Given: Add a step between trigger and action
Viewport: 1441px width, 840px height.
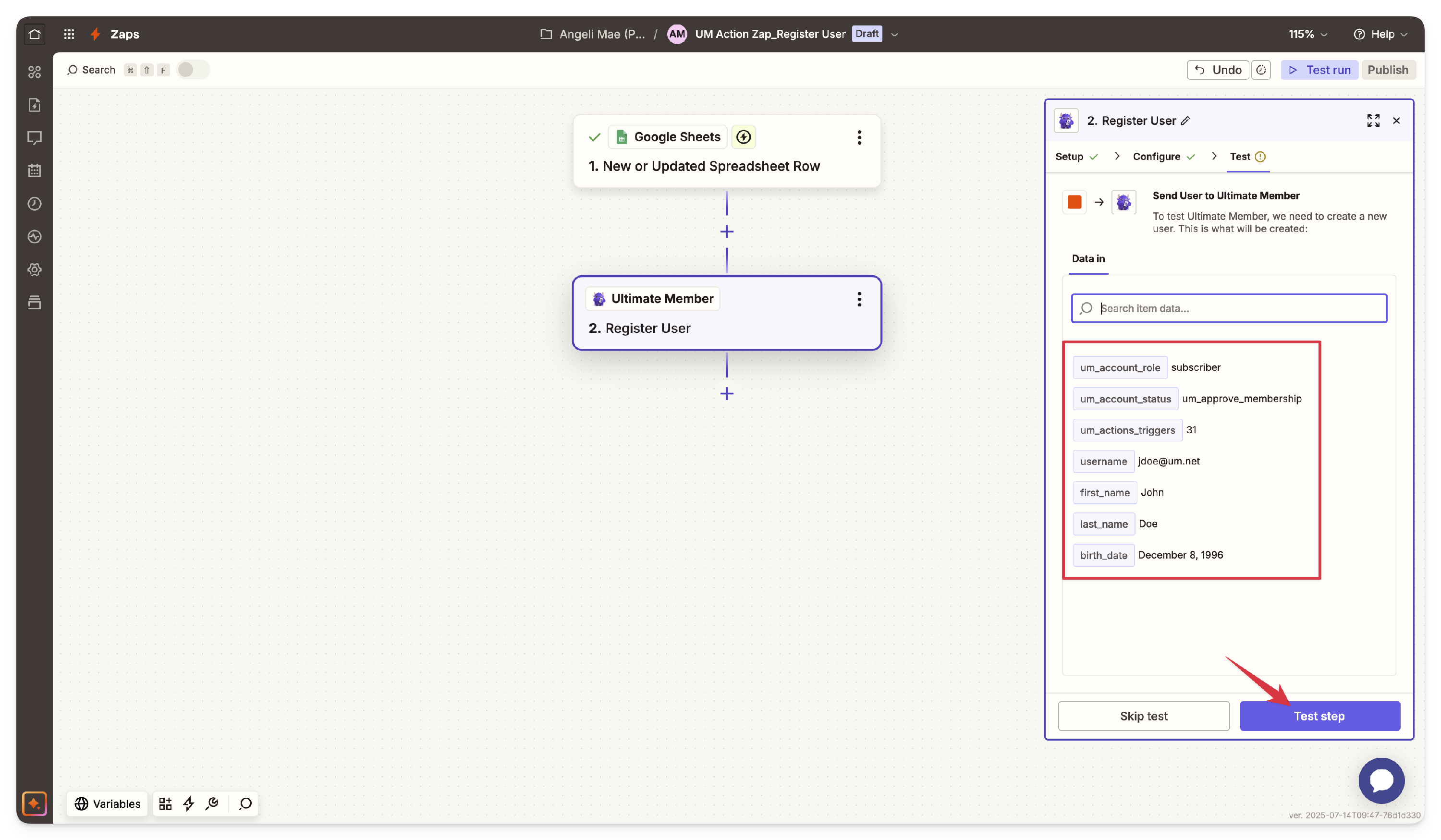Looking at the screenshot, I should (x=727, y=231).
